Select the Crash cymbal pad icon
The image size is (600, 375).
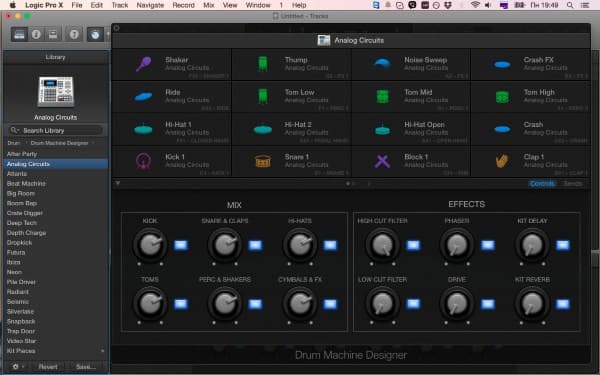click(502, 129)
